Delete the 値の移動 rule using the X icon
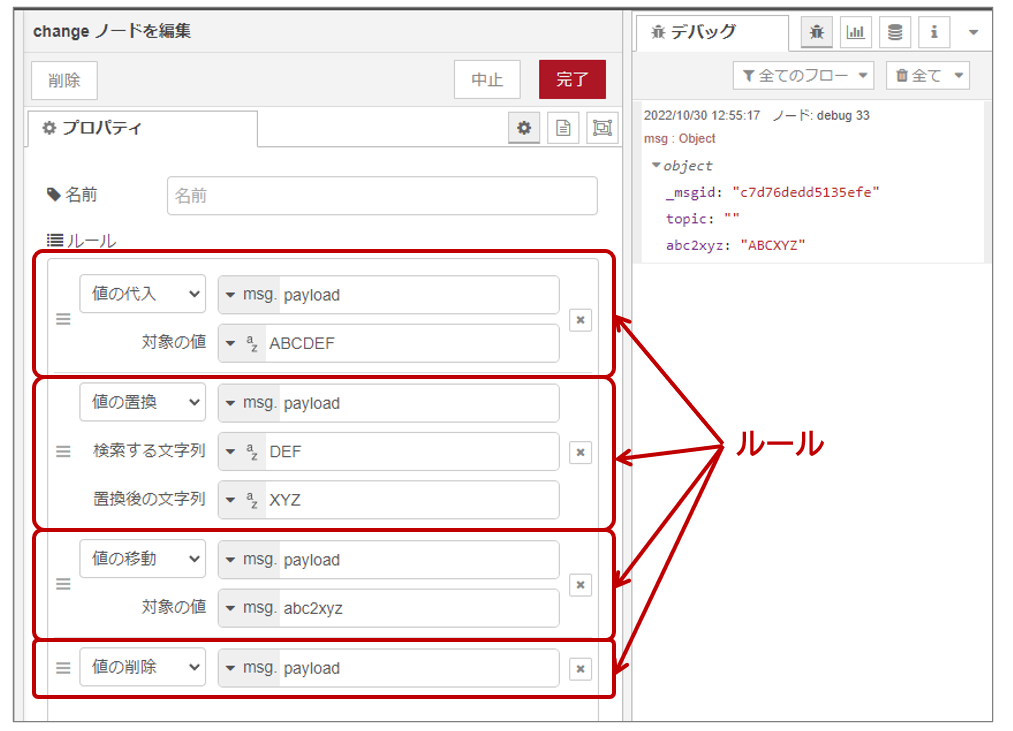This screenshot has height=731, width=1013. [x=580, y=585]
